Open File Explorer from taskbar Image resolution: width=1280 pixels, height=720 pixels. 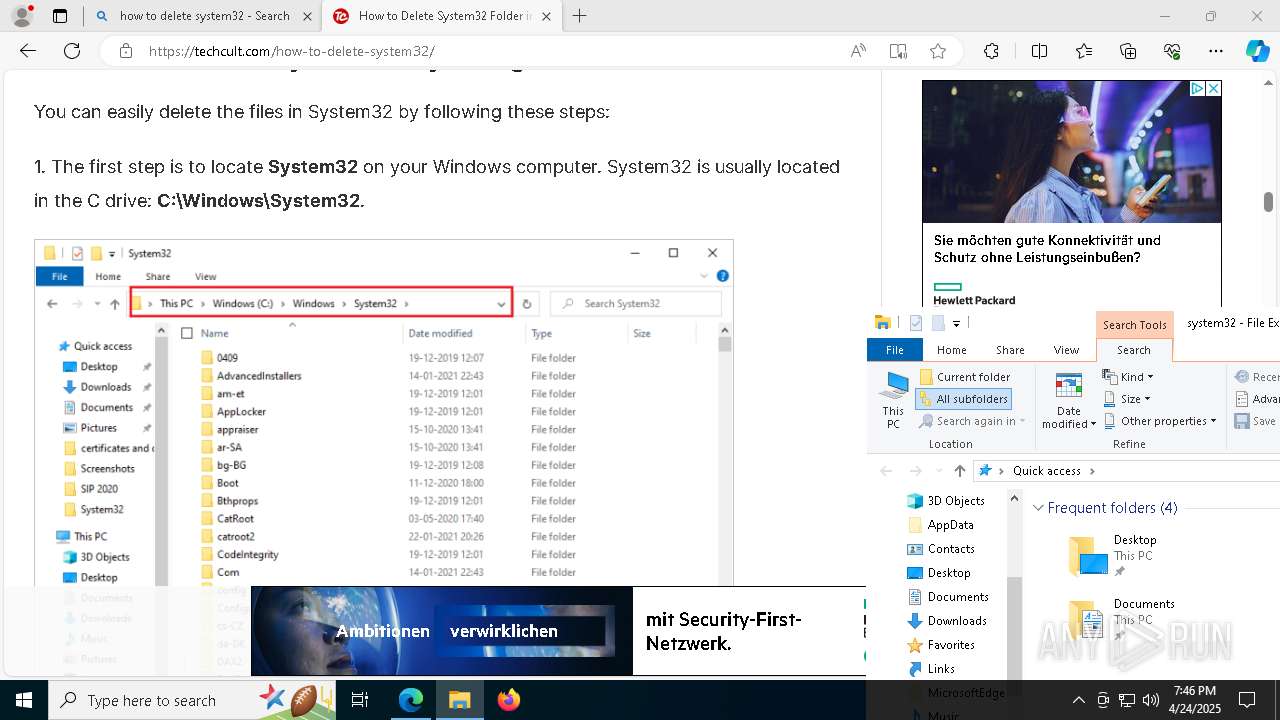460,700
